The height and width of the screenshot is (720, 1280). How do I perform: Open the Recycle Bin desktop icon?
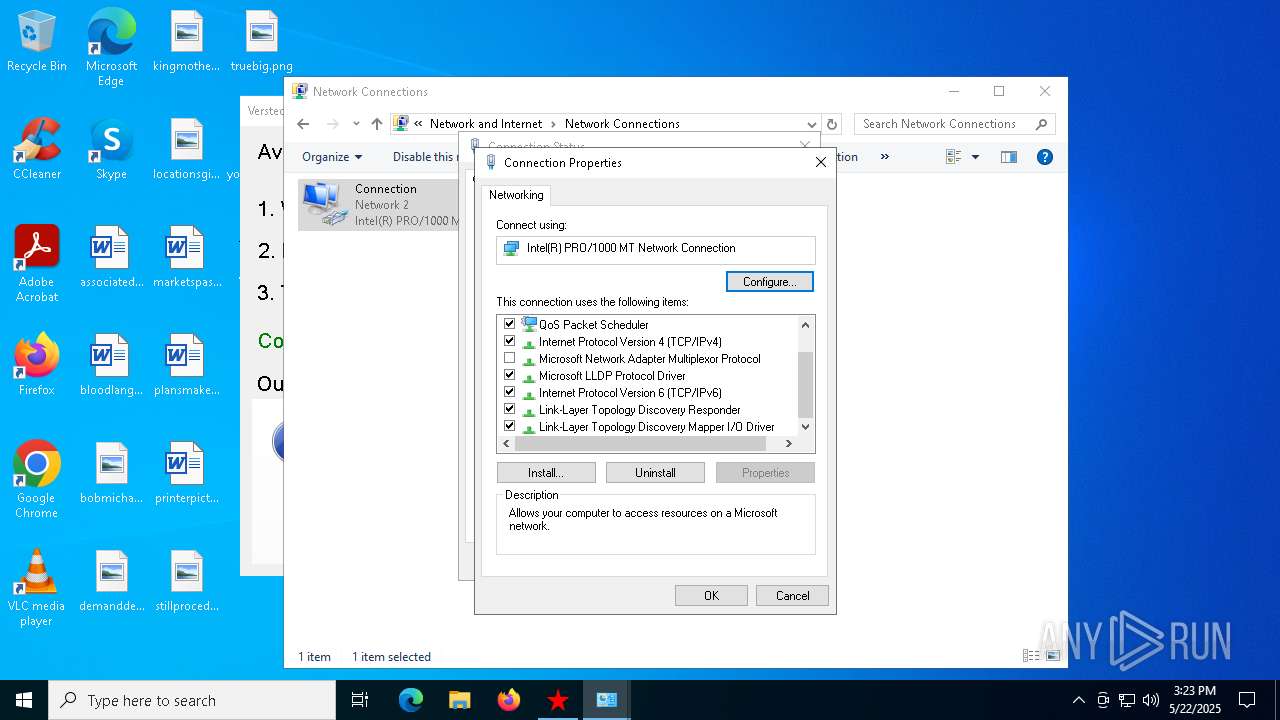pos(37,42)
